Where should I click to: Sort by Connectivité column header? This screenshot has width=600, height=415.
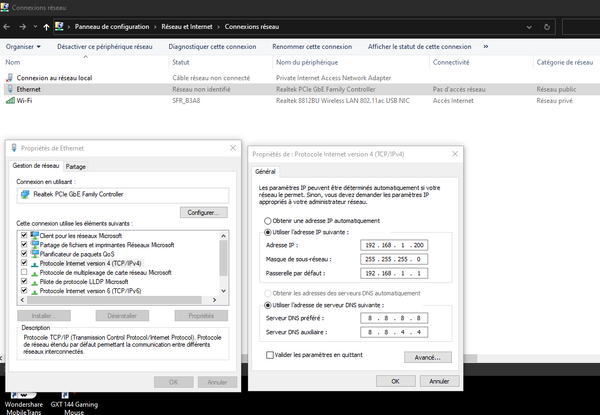click(451, 62)
